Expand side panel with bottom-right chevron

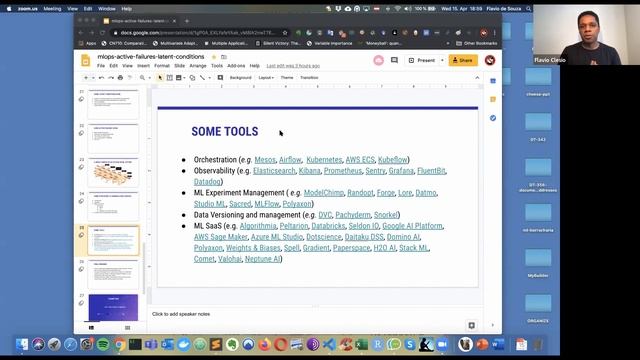pos(493,325)
